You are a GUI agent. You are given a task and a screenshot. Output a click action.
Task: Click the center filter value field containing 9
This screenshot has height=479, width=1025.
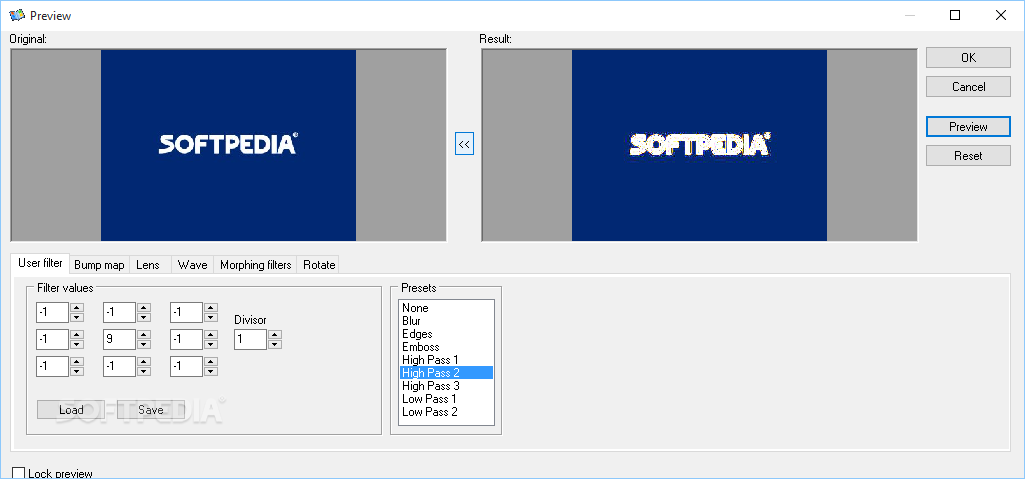coord(119,339)
